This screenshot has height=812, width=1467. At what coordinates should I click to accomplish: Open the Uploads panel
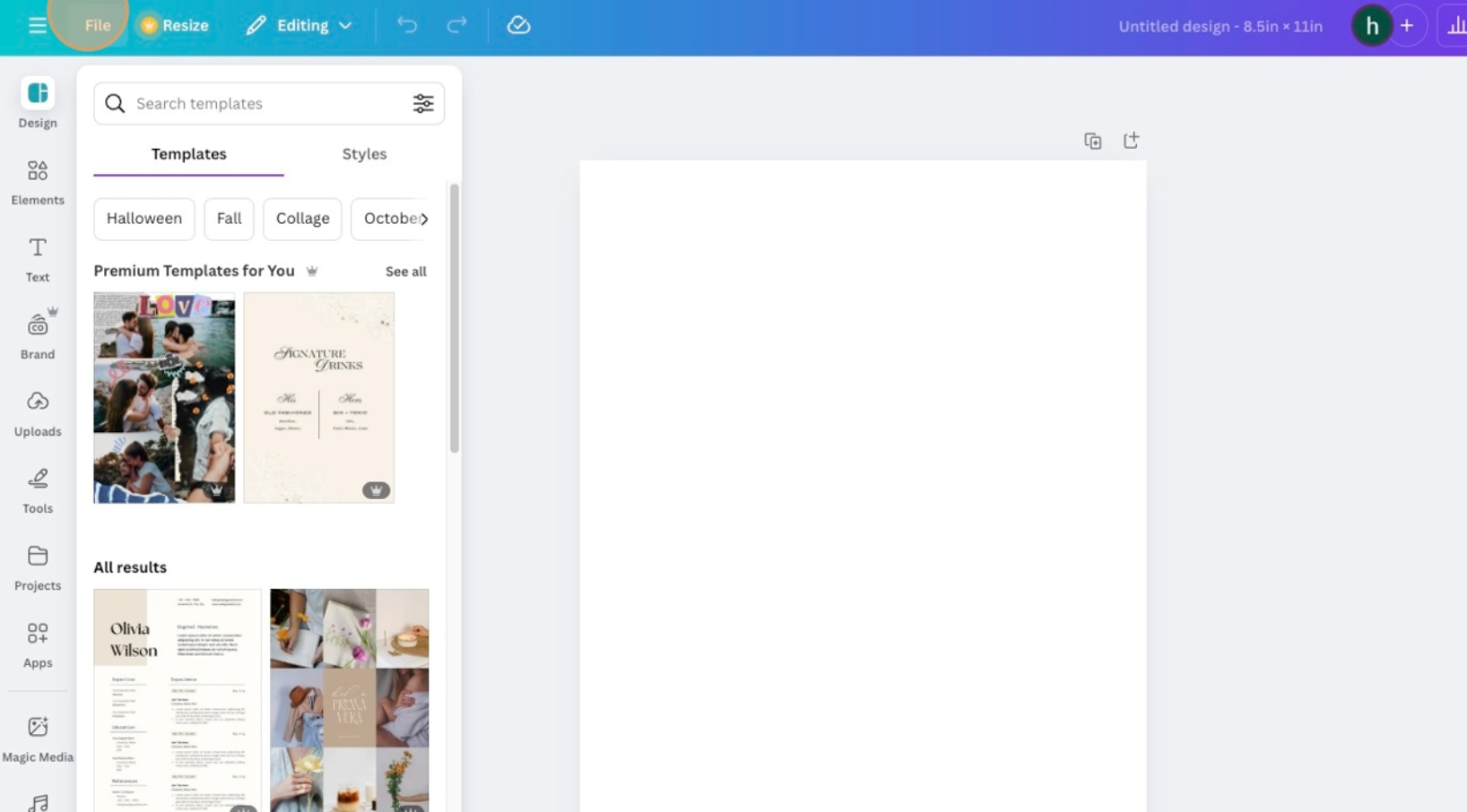[37, 411]
